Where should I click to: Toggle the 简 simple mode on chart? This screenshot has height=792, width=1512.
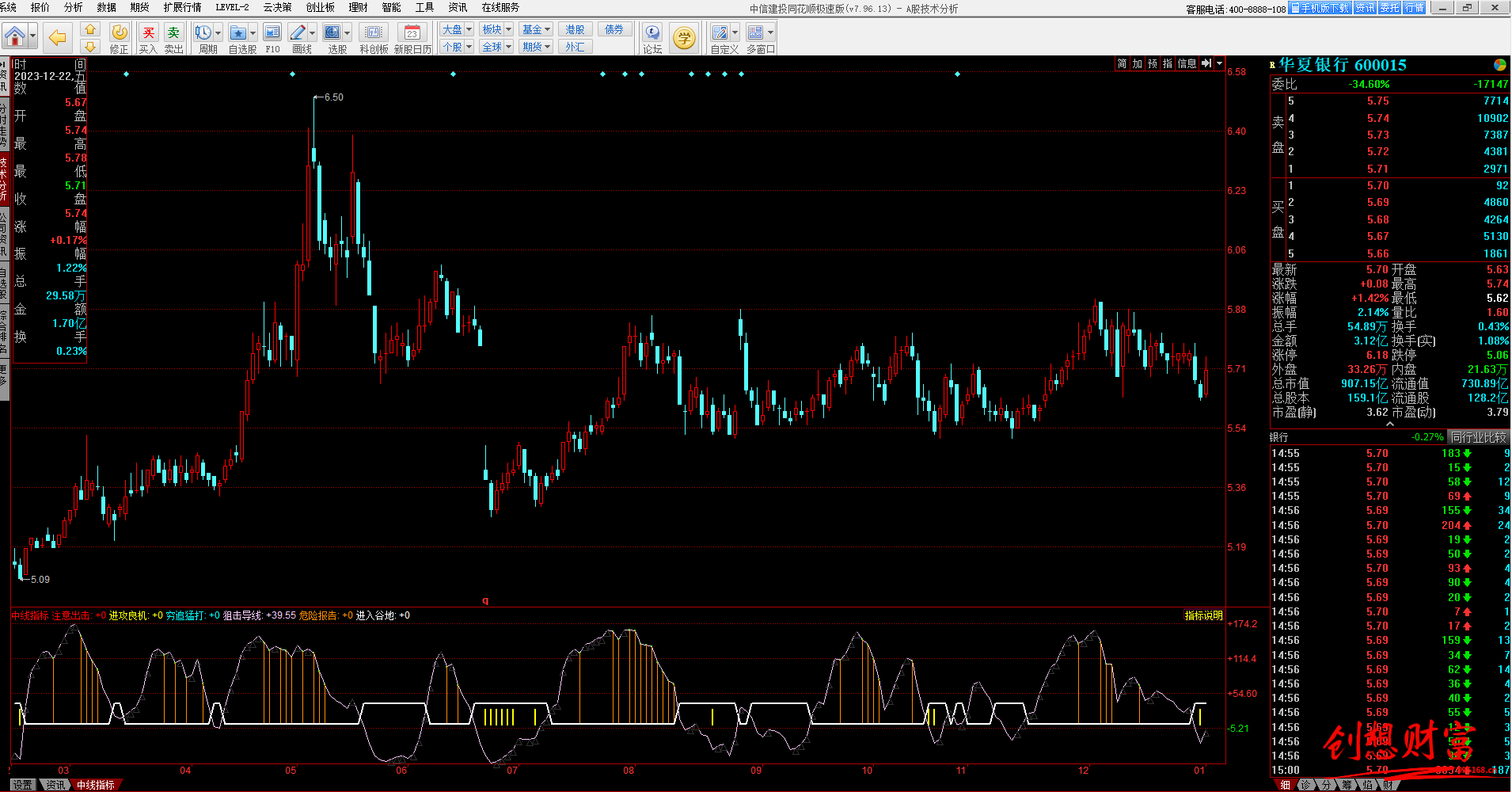coord(1123,63)
